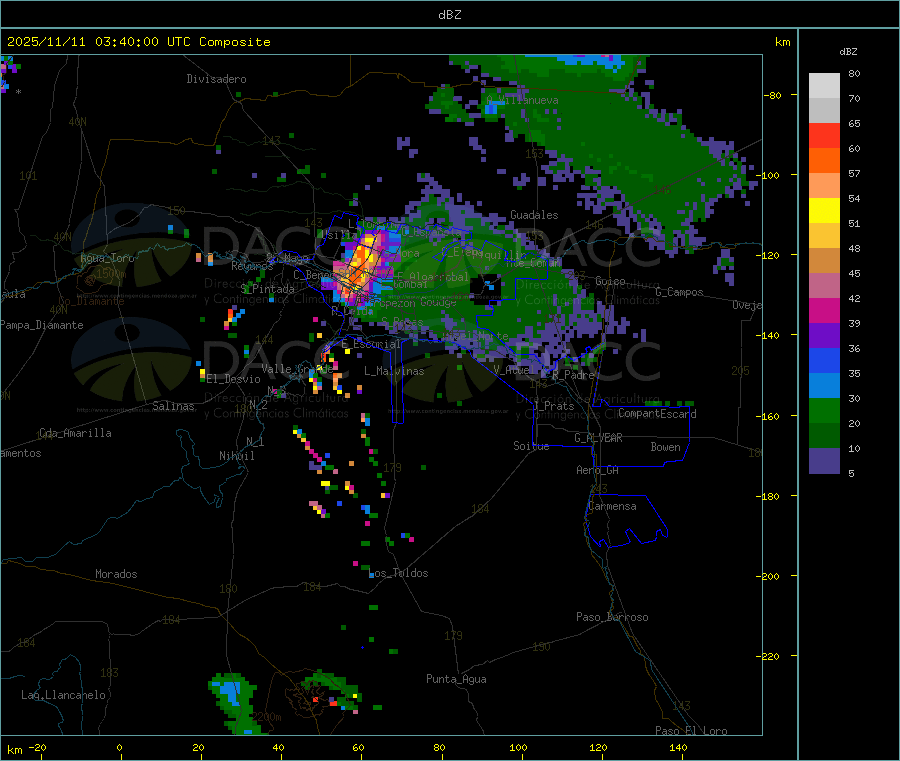Click the 'Punta_Agua' map label
Viewport: 900px width, 761px height.
(x=456, y=680)
